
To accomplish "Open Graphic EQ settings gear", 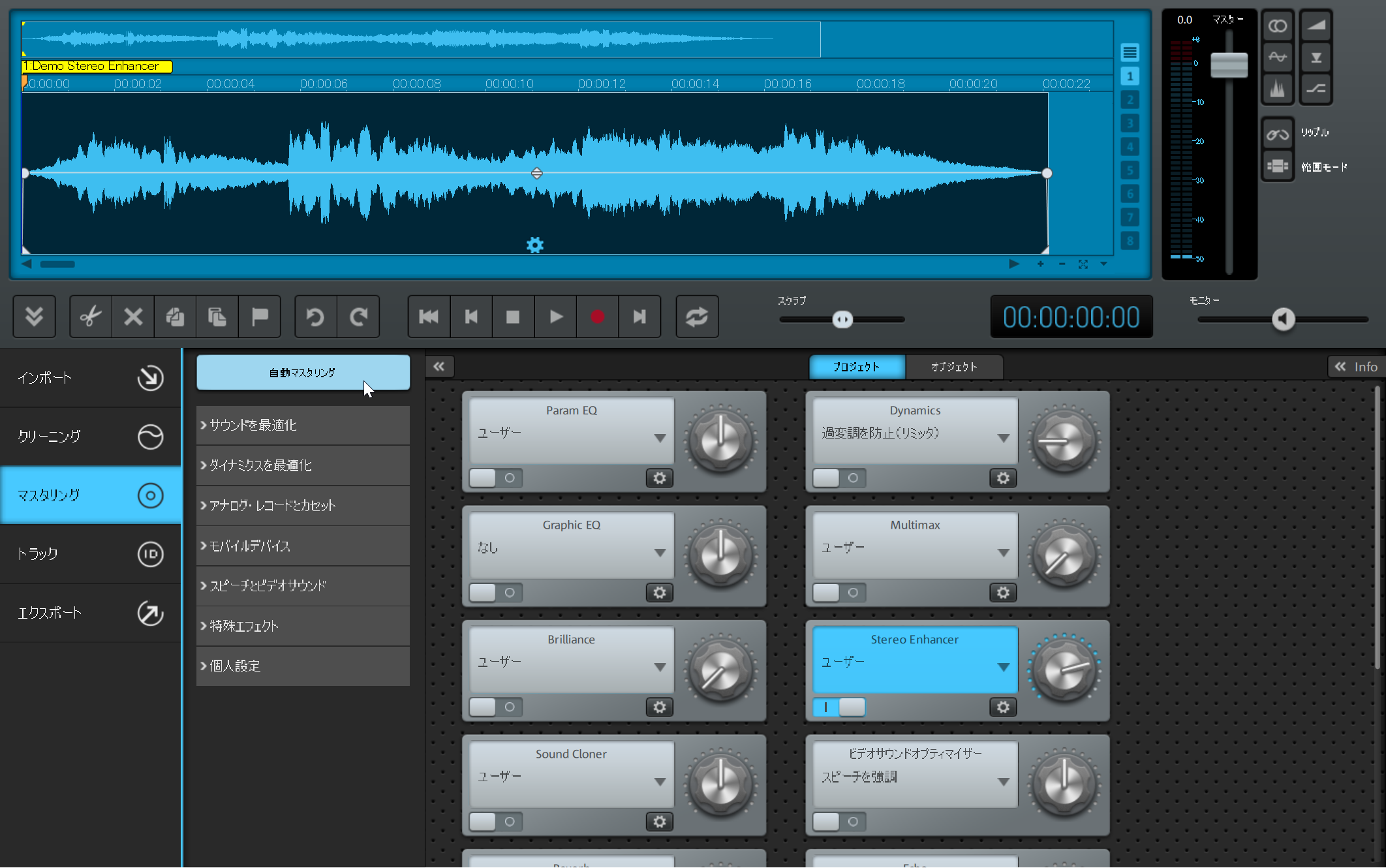I will click(x=660, y=593).
